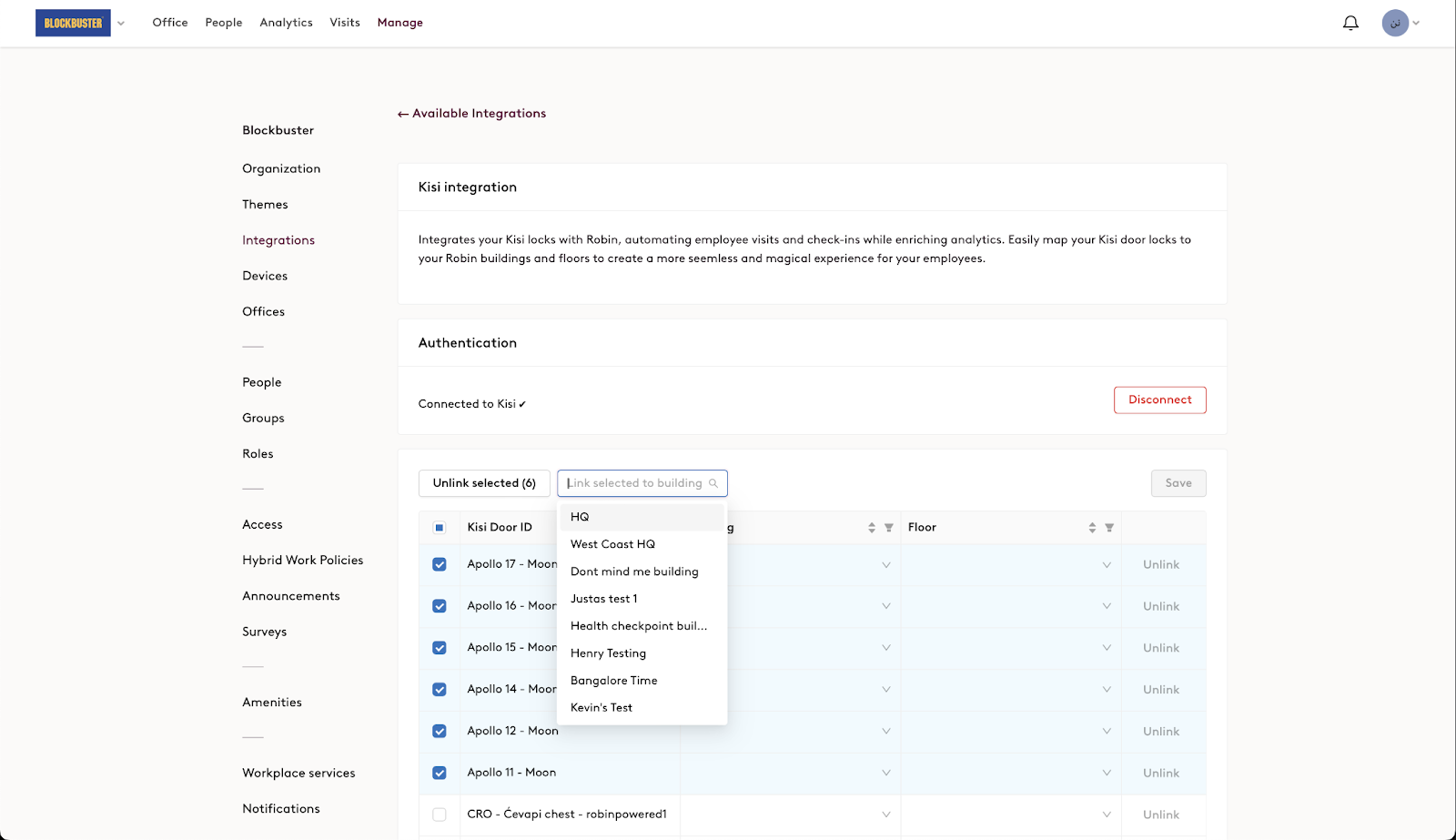Uncheck the Apollo 12 - Moon row
1456x840 pixels.
coord(440,731)
